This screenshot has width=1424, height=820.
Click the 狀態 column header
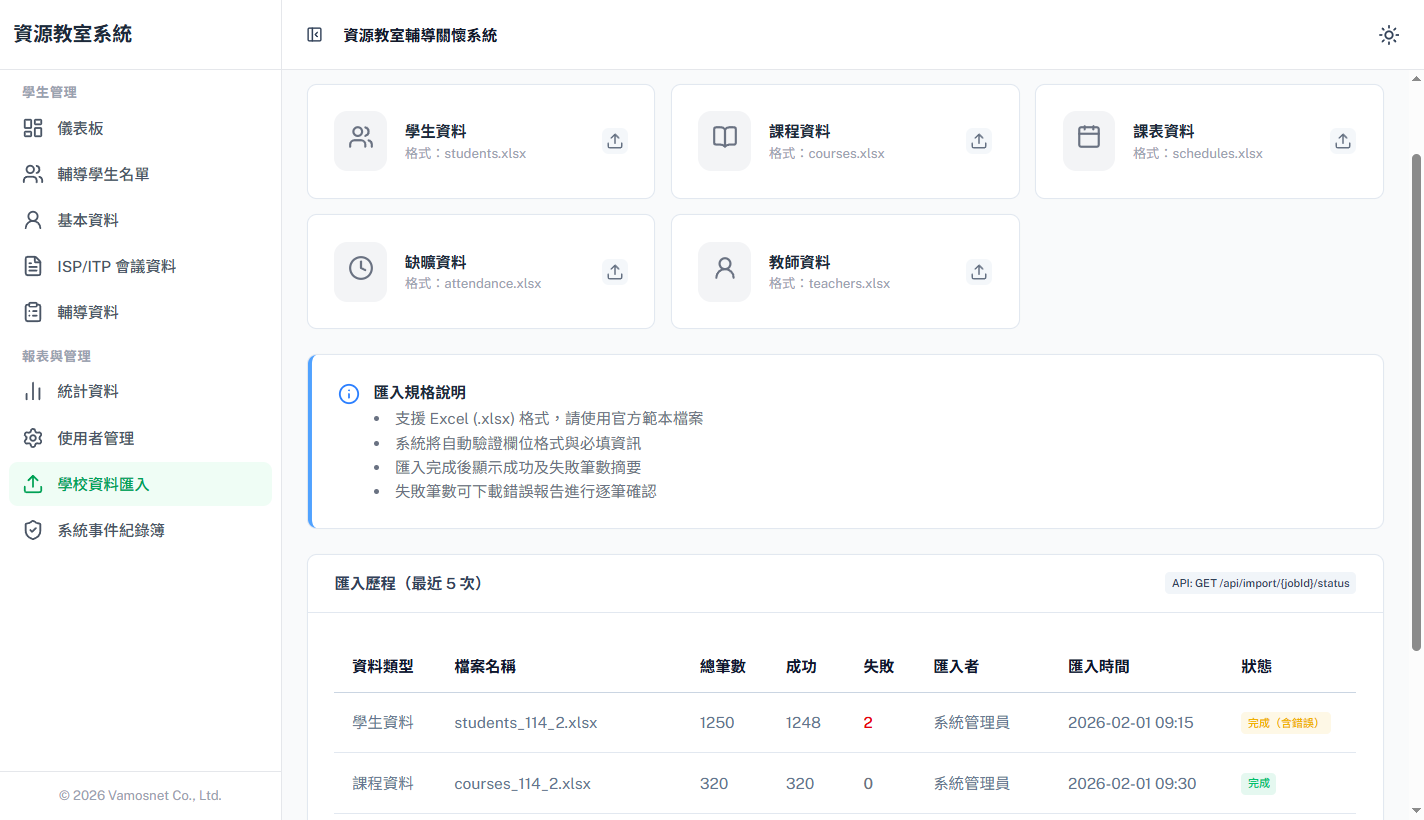pyautogui.click(x=1257, y=666)
